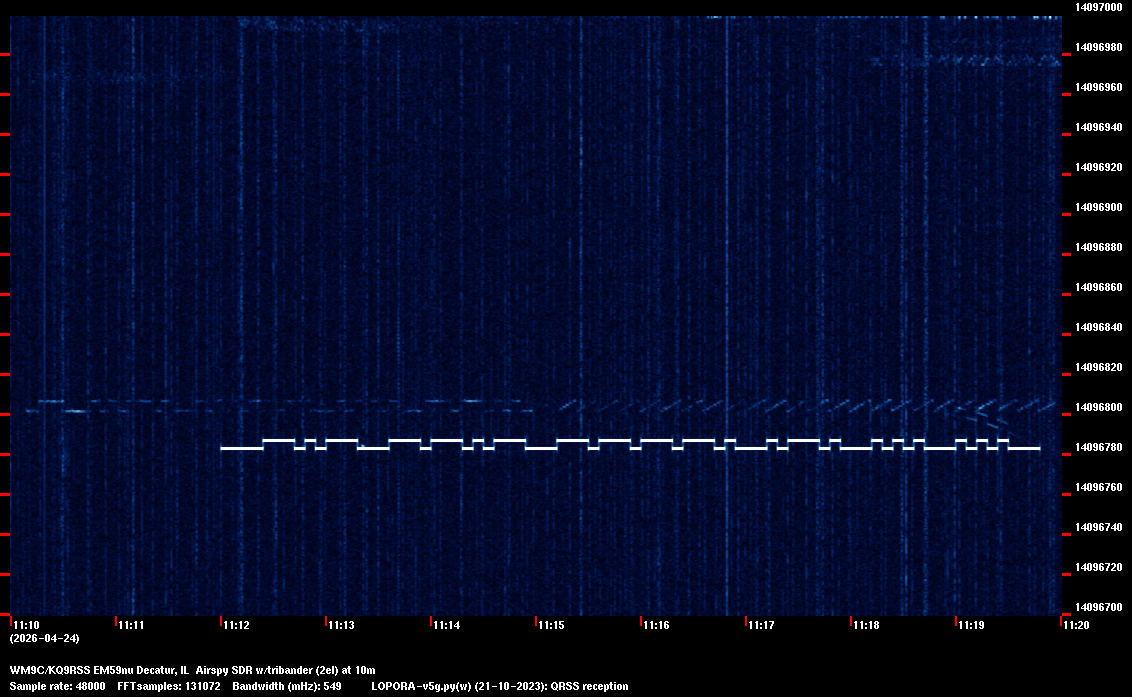This screenshot has width=1132, height=697.
Task: Select the 14096900 frequency label
Action: point(1097,207)
